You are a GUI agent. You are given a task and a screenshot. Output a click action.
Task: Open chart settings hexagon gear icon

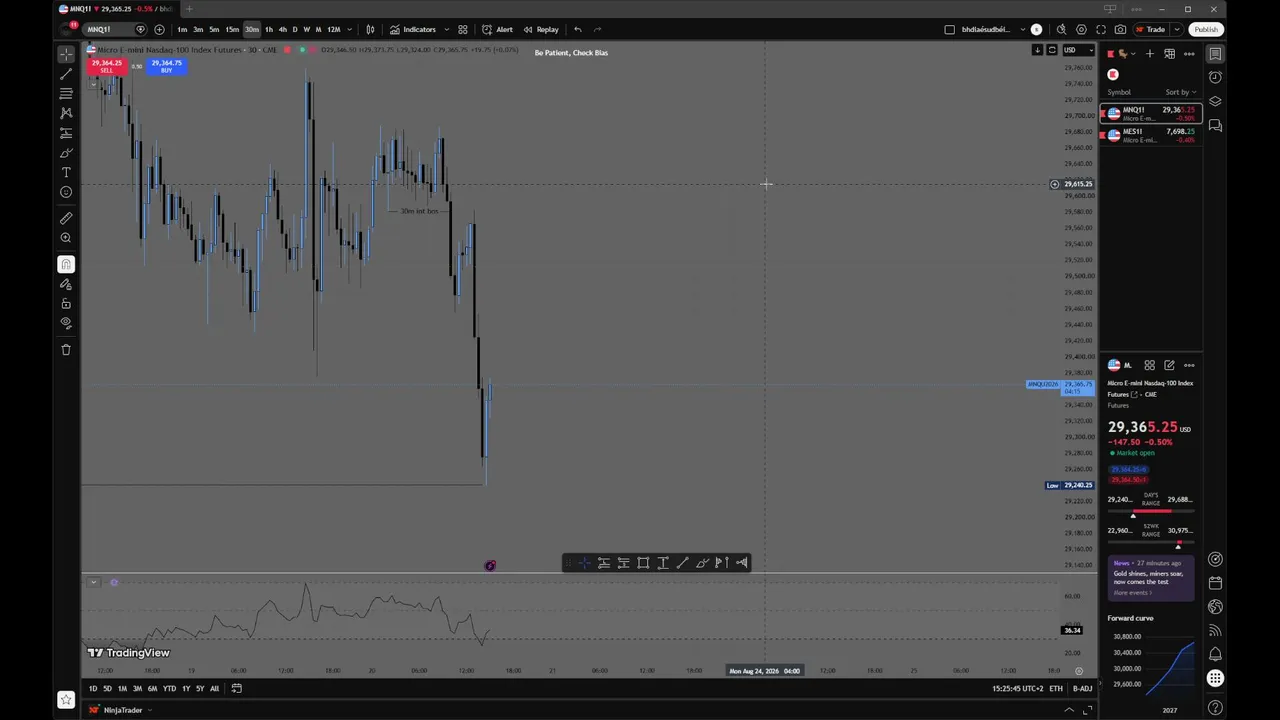[1081, 29]
